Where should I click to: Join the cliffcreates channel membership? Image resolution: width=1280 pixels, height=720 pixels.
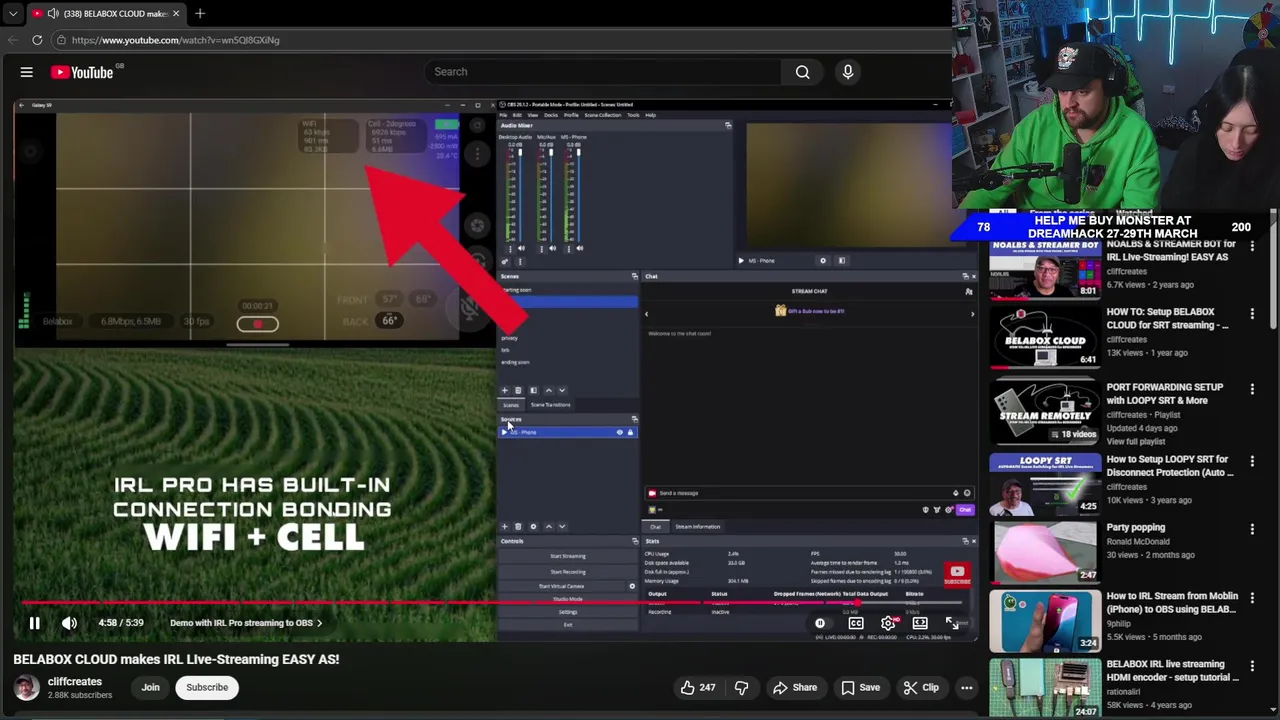tap(150, 688)
